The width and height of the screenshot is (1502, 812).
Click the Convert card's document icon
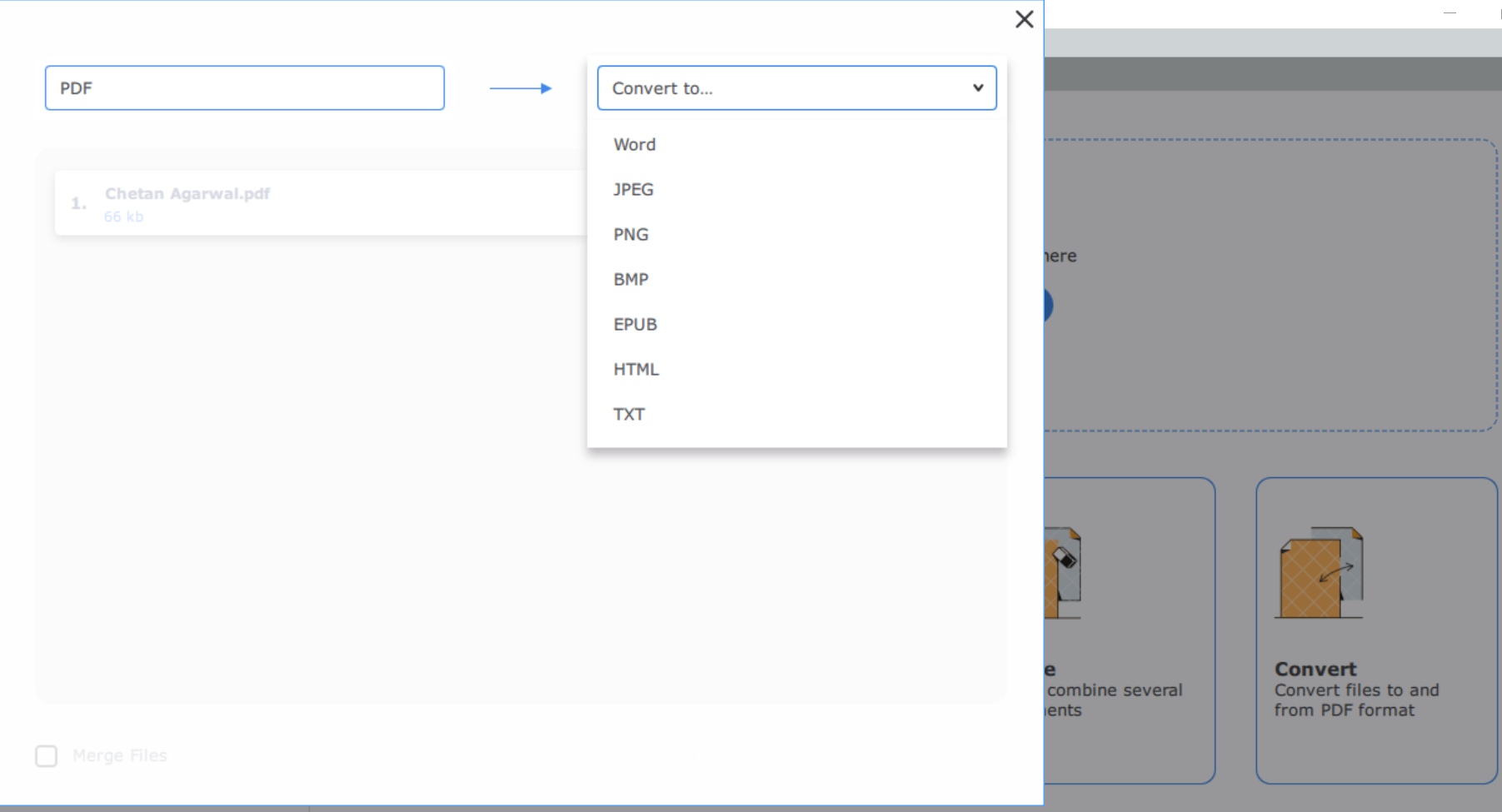coord(1320,570)
